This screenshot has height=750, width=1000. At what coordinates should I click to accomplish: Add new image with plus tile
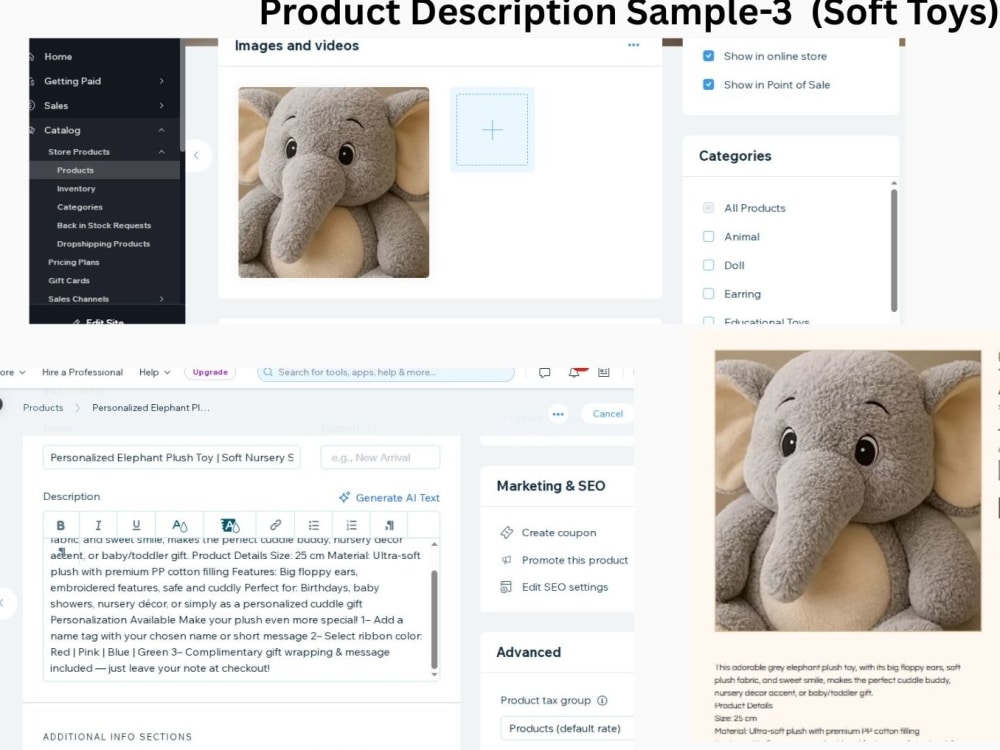492,130
